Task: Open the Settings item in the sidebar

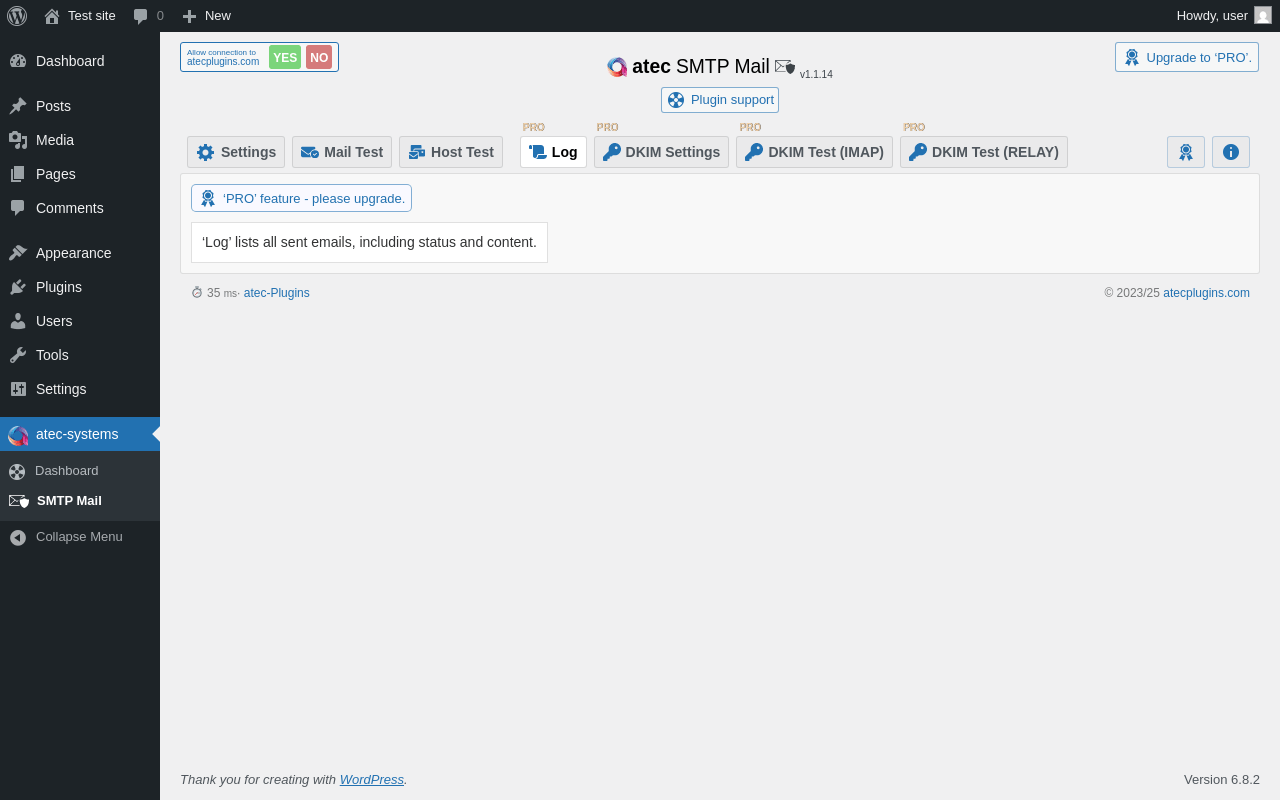Action: point(80,389)
